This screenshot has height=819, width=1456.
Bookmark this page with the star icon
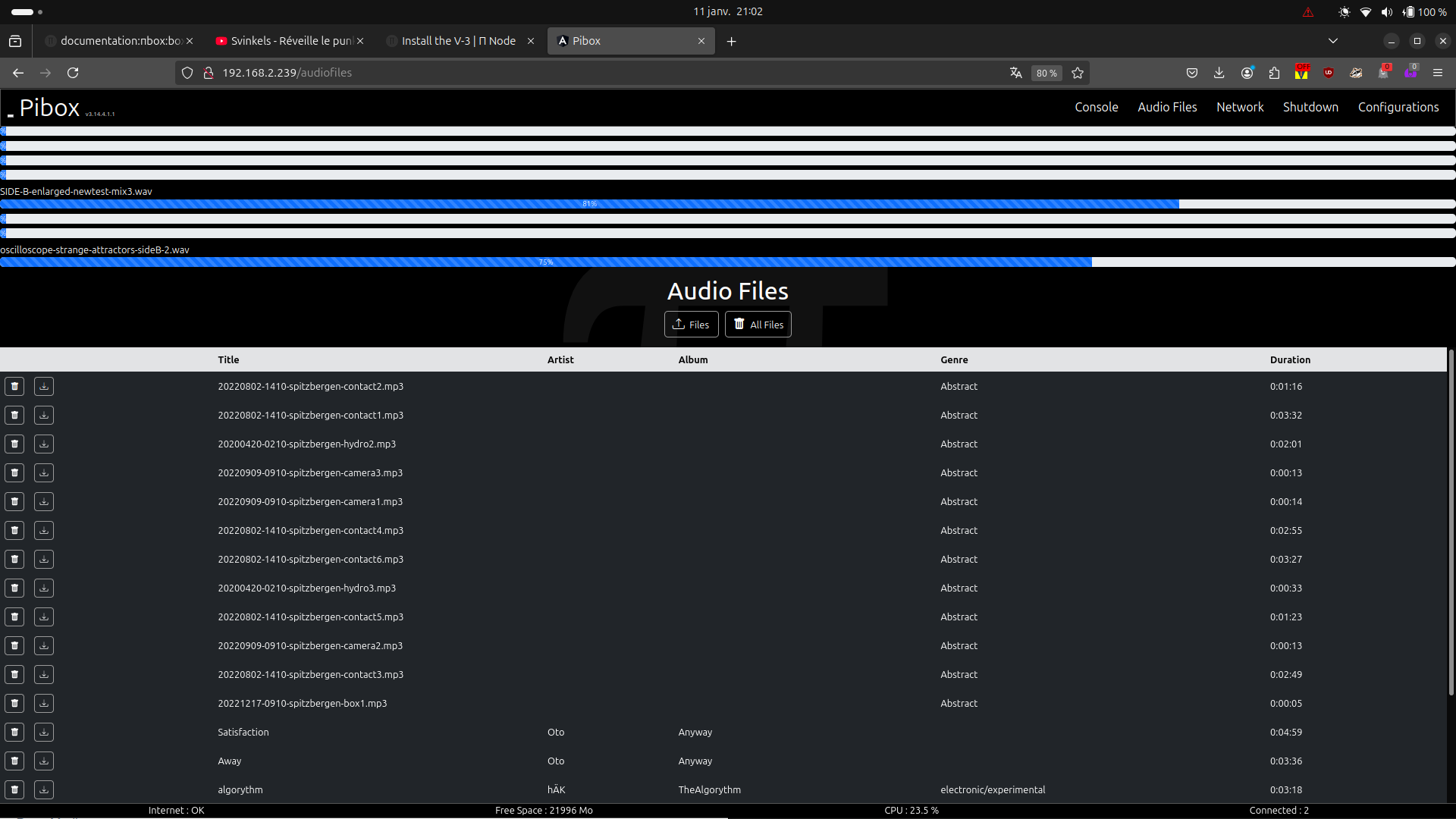pos(1078,73)
